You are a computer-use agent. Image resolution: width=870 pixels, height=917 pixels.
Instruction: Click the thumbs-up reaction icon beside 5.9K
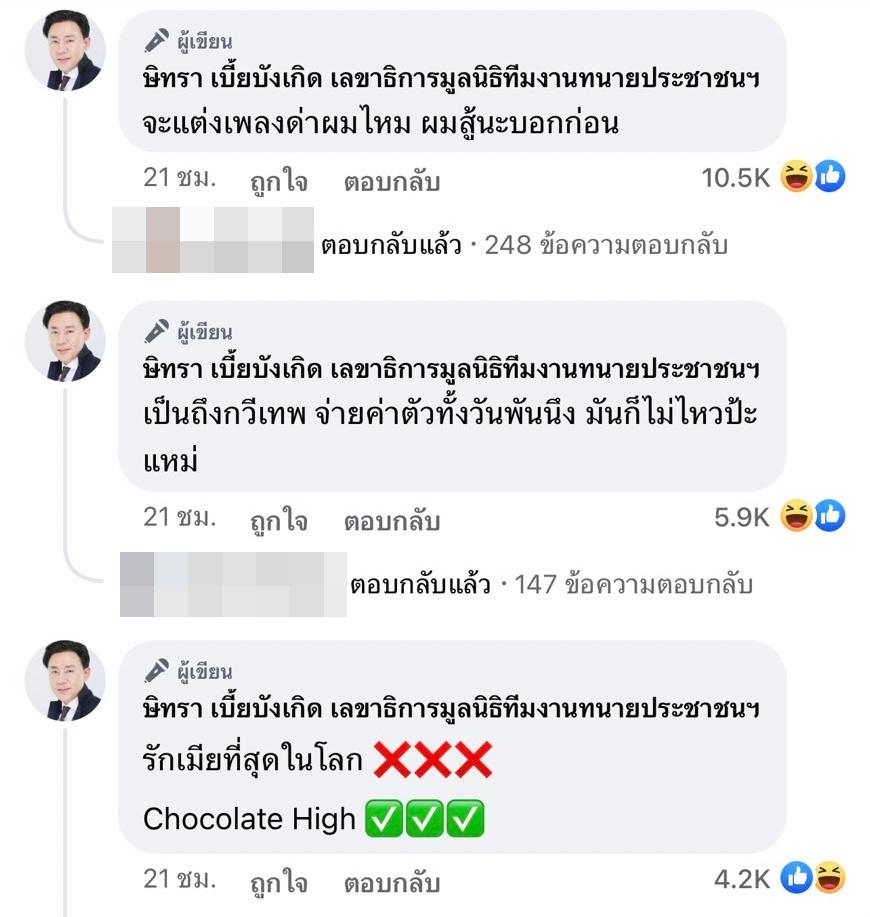830,516
